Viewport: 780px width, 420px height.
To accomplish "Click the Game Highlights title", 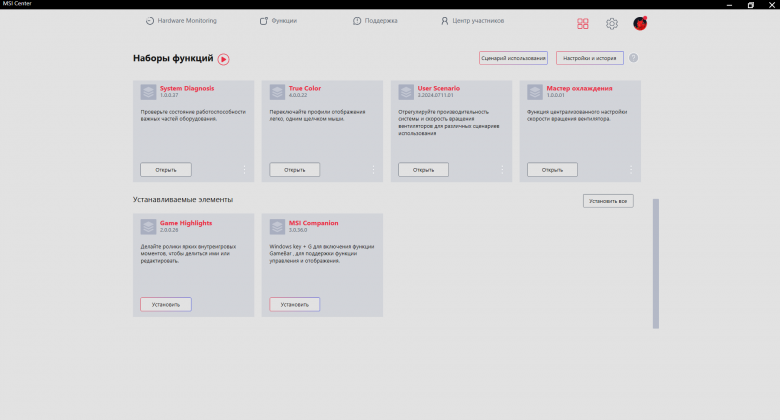I will 186,223.
